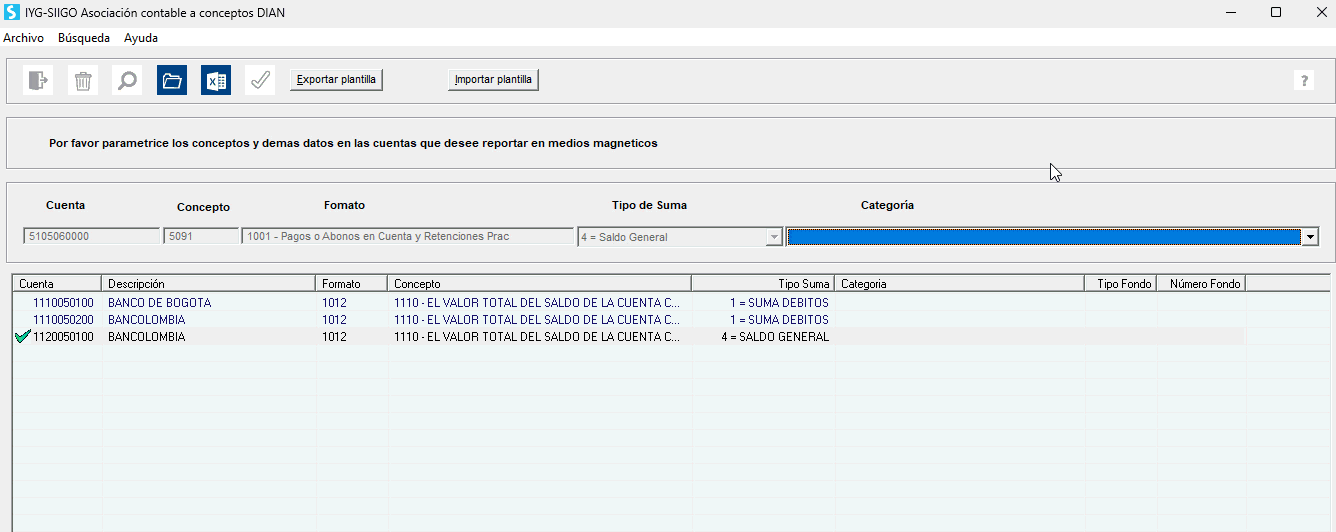This screenshot has height=532, width=1336.
Task: Click the Número Fondo column header
Action: pyautogui.click(x=1201, y=284)
